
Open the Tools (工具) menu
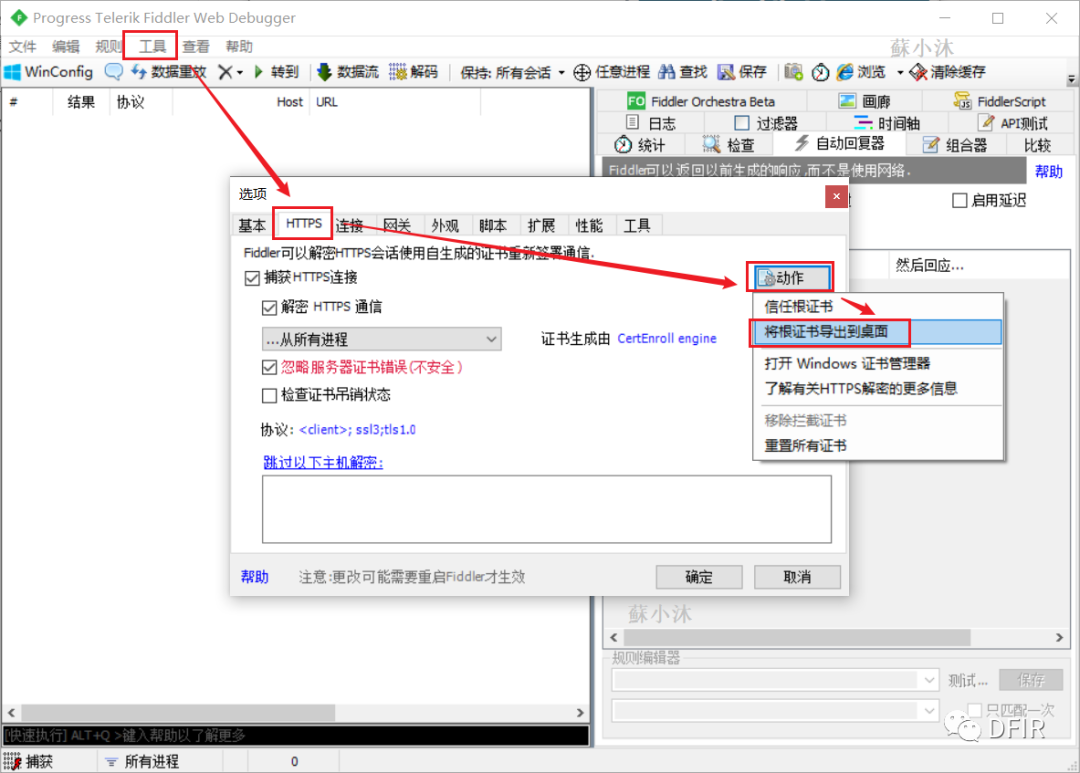(x=152, y=46)
